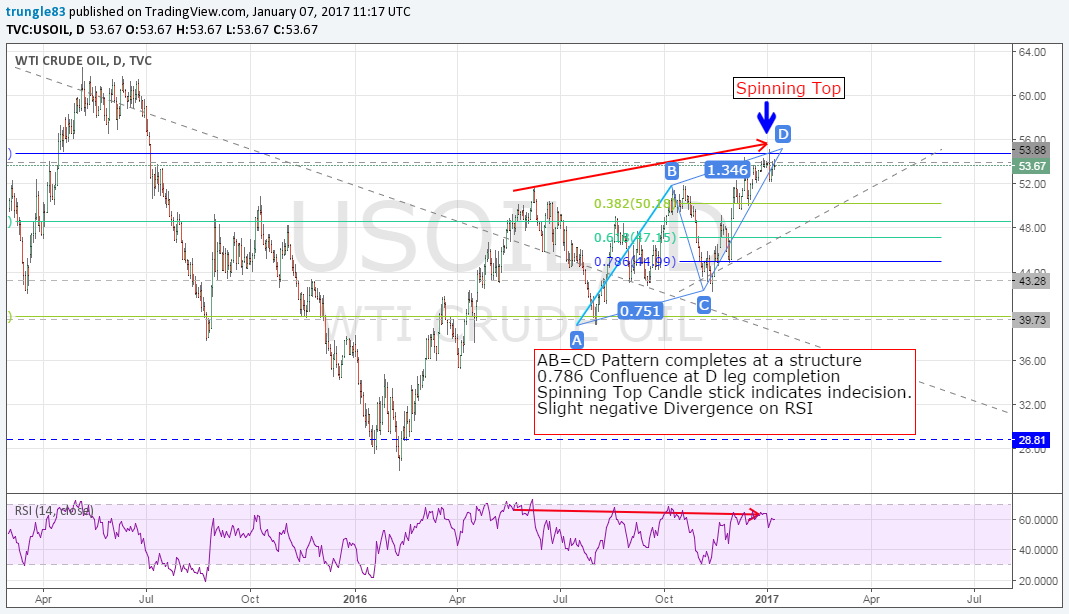Viewport: 1069px width, 614px height.
Task: Click the Slight negative Divergence on RSI line
Action: [x=674, y=409]
